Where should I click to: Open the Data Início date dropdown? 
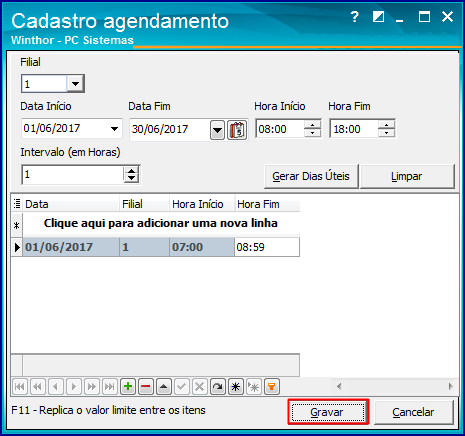click(114, 129)
